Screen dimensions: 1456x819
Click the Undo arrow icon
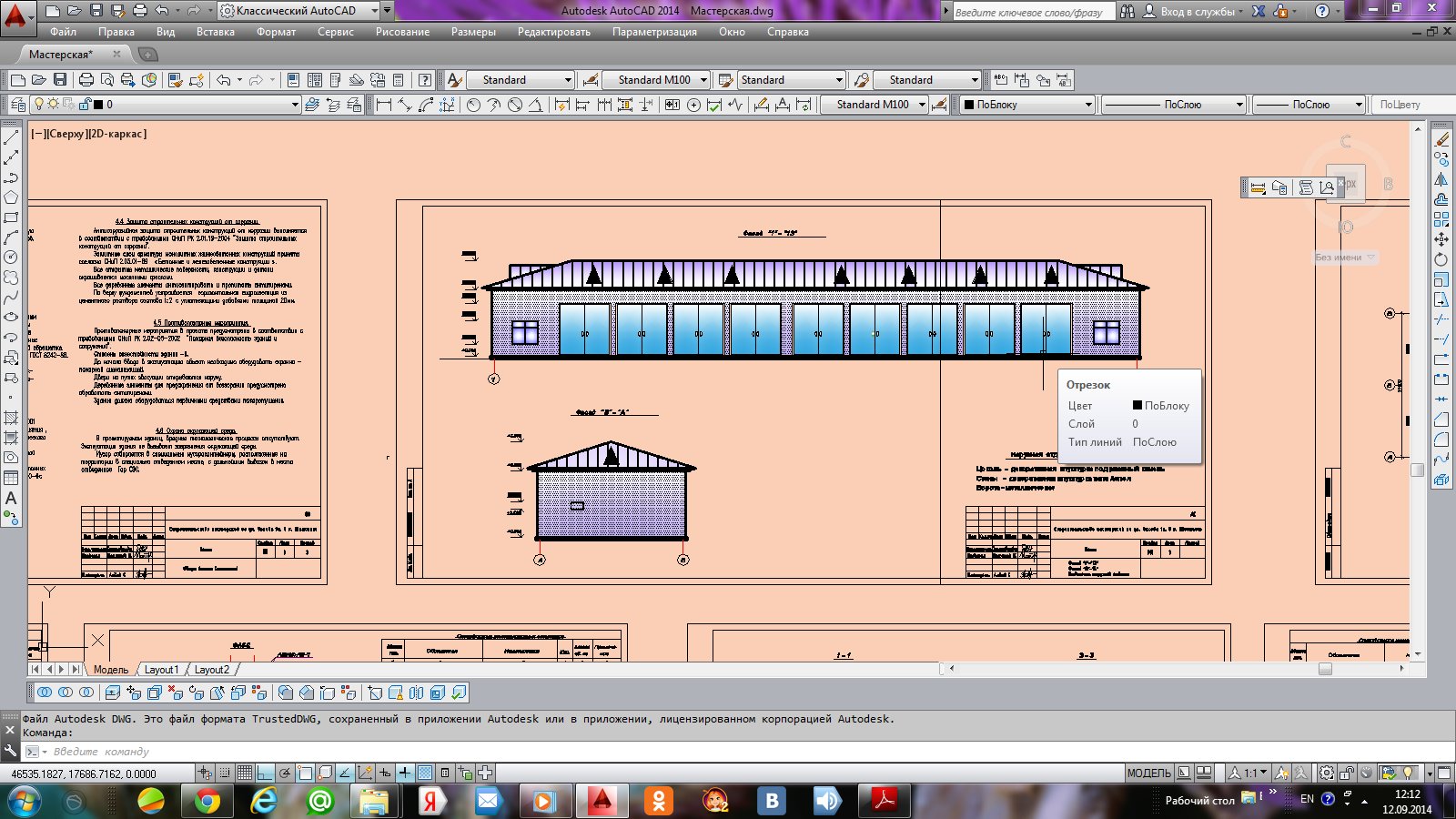point(224,80)
